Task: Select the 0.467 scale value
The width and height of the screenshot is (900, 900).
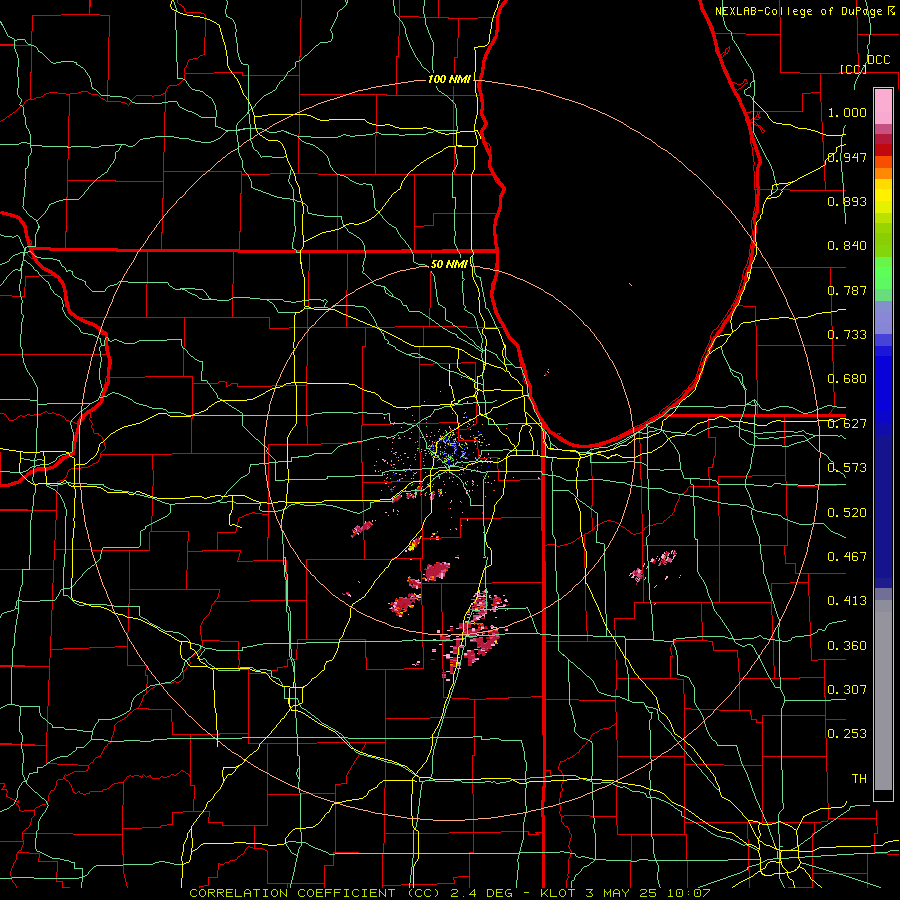Action: 847,556
